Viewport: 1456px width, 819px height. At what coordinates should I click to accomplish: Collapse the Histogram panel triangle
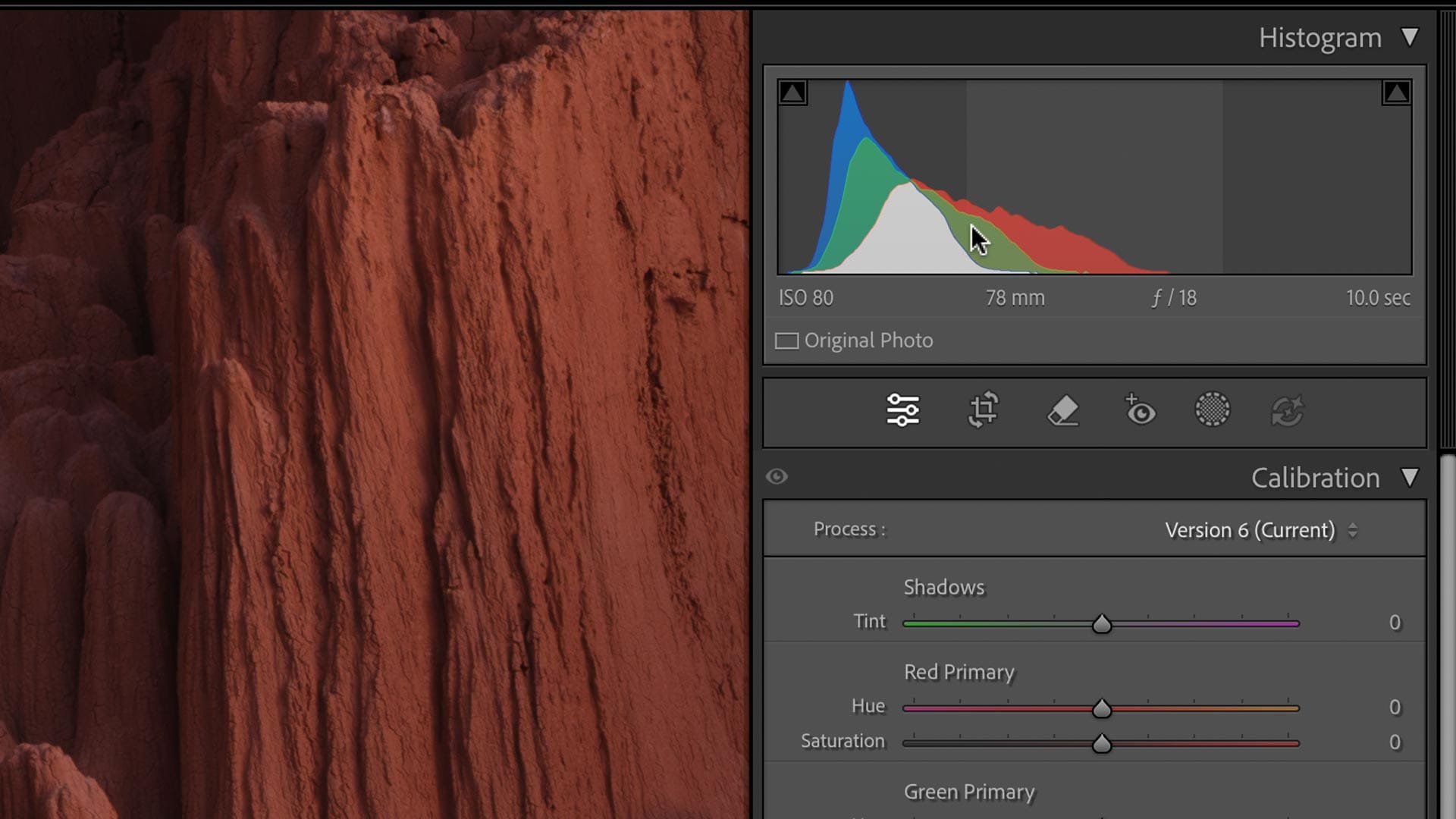point(1410,37)
